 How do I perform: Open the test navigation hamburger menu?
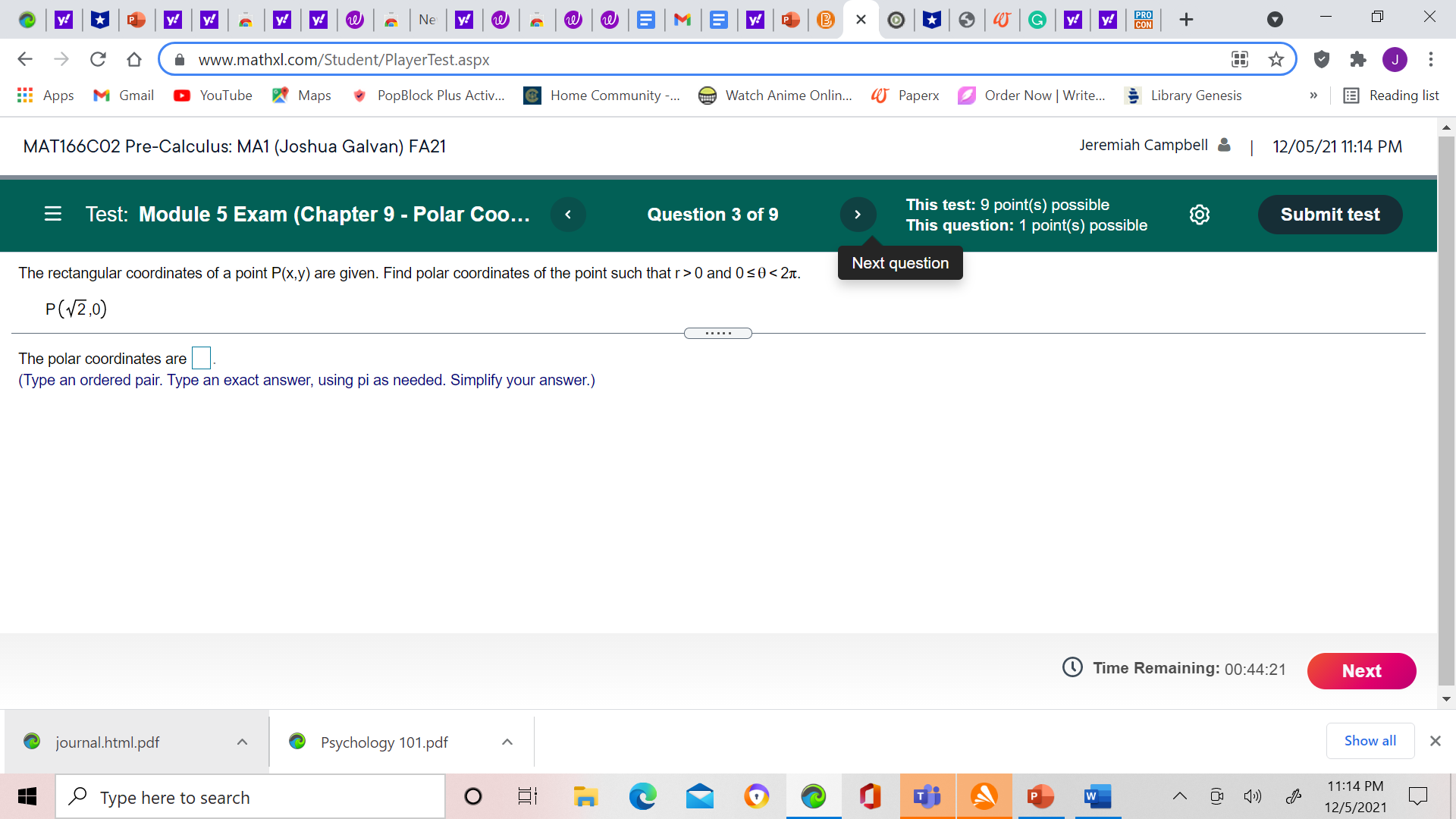[52, 215]
